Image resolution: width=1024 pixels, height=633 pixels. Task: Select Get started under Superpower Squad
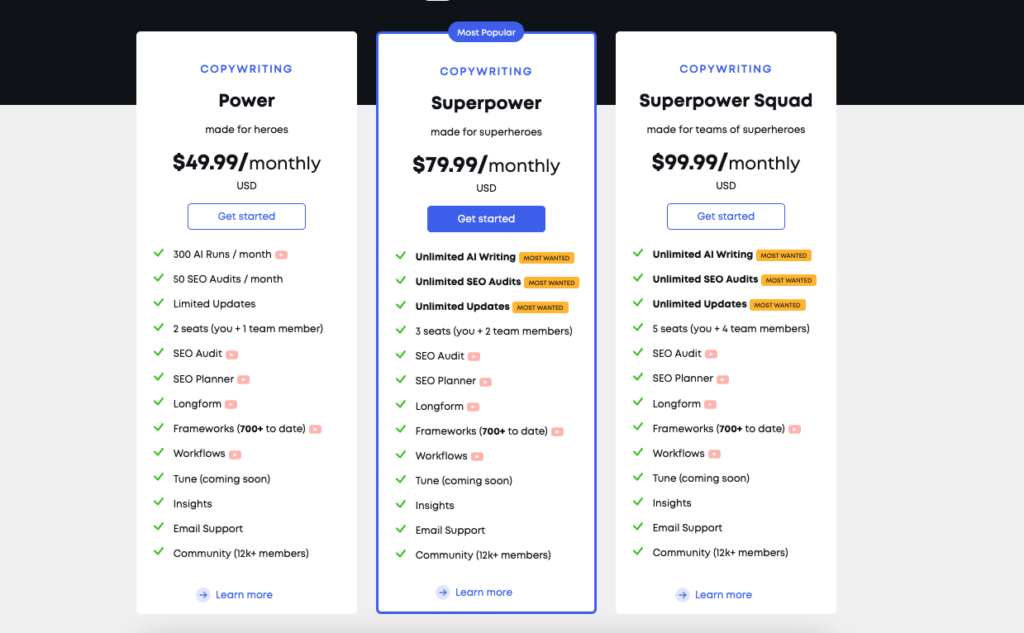tap(726, 216)
